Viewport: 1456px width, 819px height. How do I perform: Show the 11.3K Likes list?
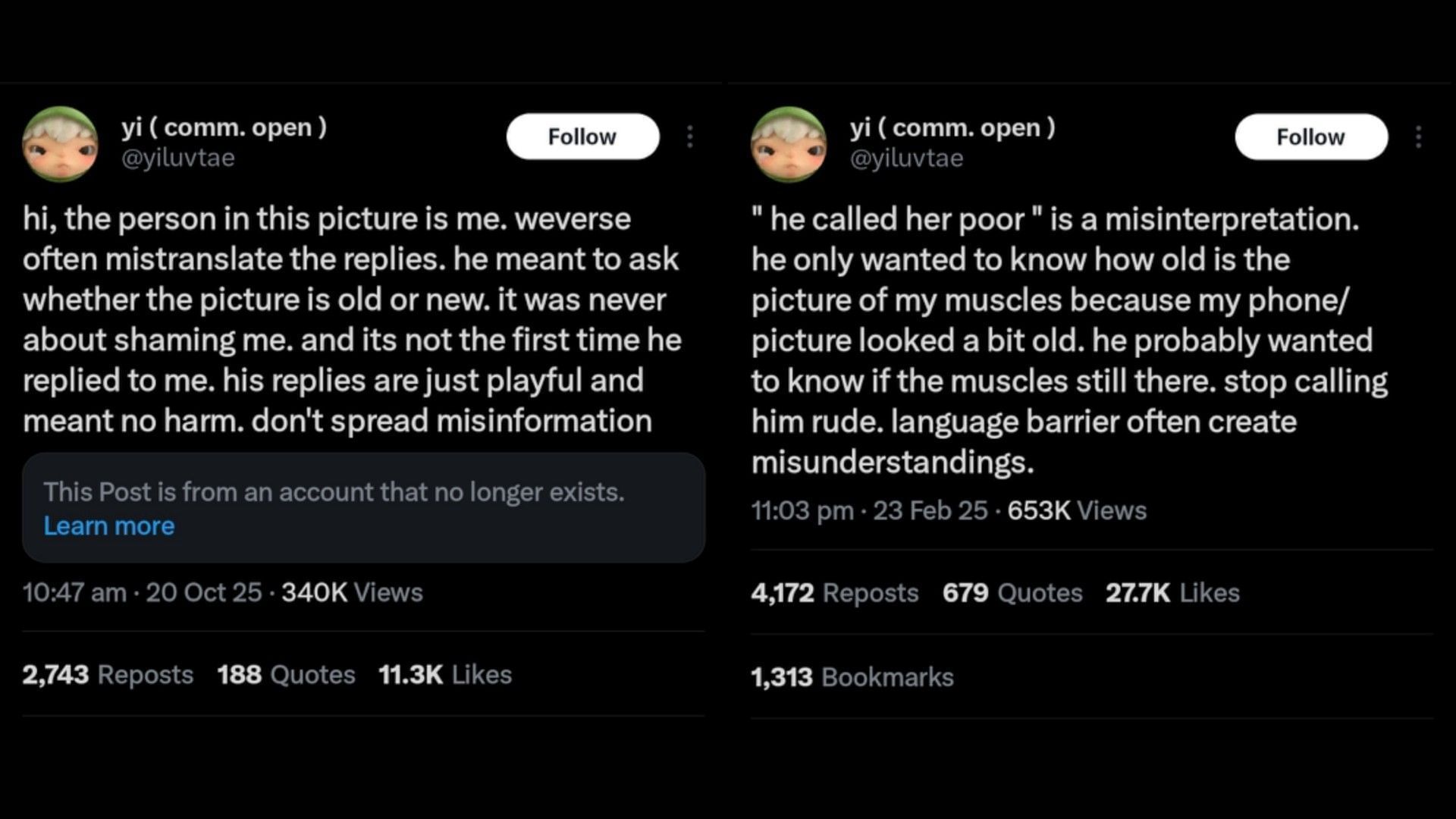click(x=445, y=674)
